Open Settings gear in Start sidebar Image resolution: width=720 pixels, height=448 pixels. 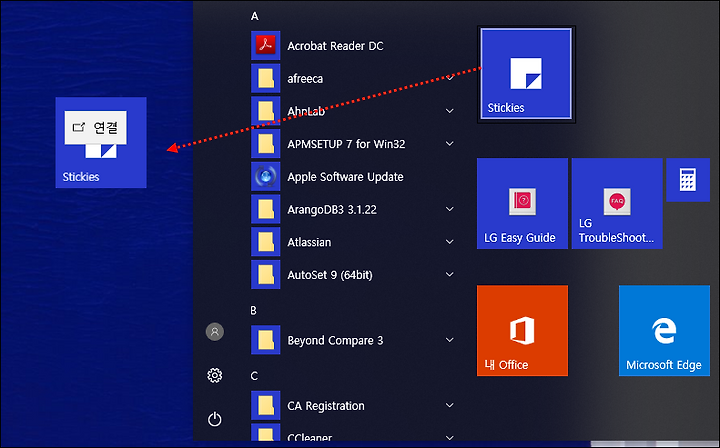(214, 375)
